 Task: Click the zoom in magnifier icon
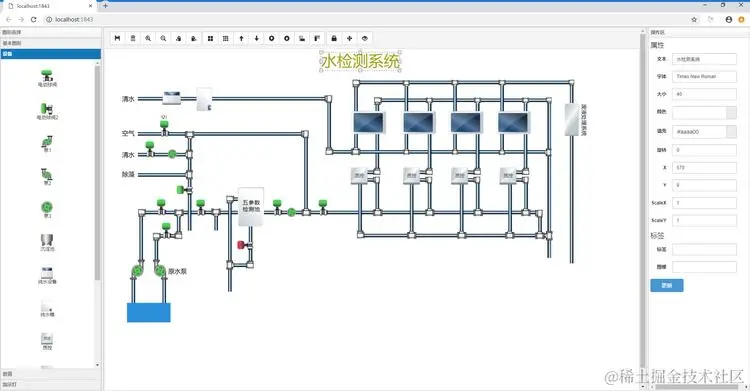(148, 38)
